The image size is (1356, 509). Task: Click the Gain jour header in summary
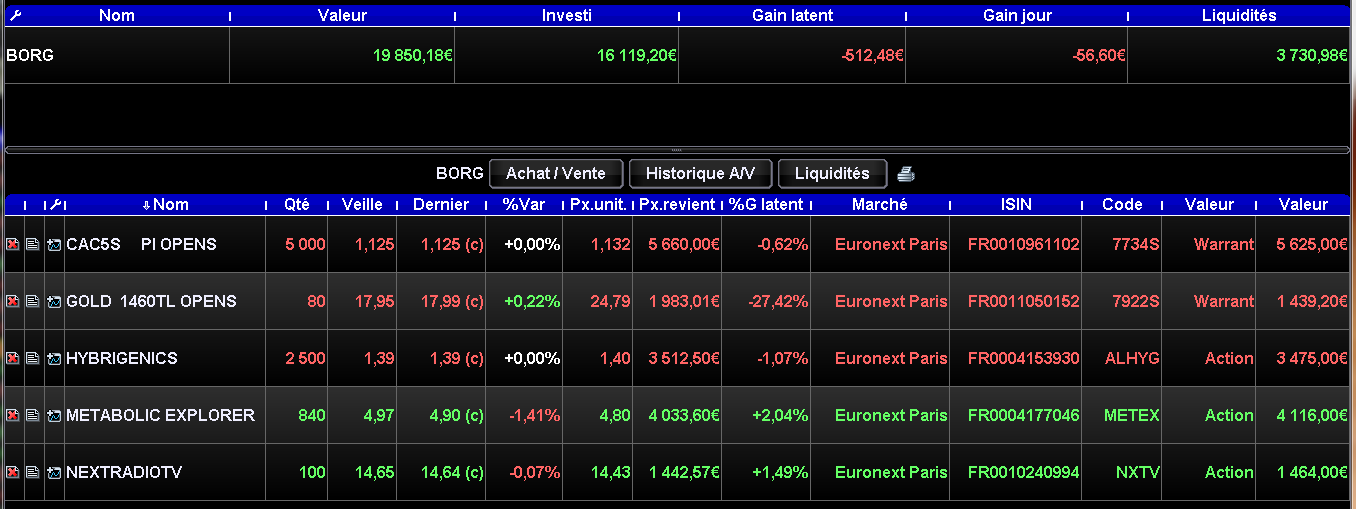click(x=1017, y=16)
